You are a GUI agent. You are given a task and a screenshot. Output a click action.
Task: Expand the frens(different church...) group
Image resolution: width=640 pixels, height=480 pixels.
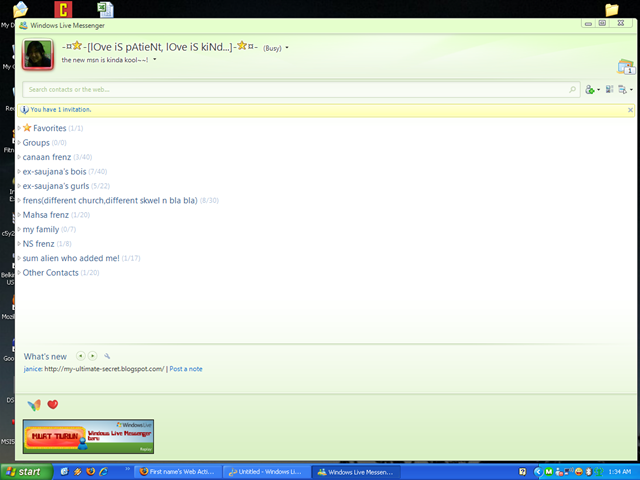[19, 200]
